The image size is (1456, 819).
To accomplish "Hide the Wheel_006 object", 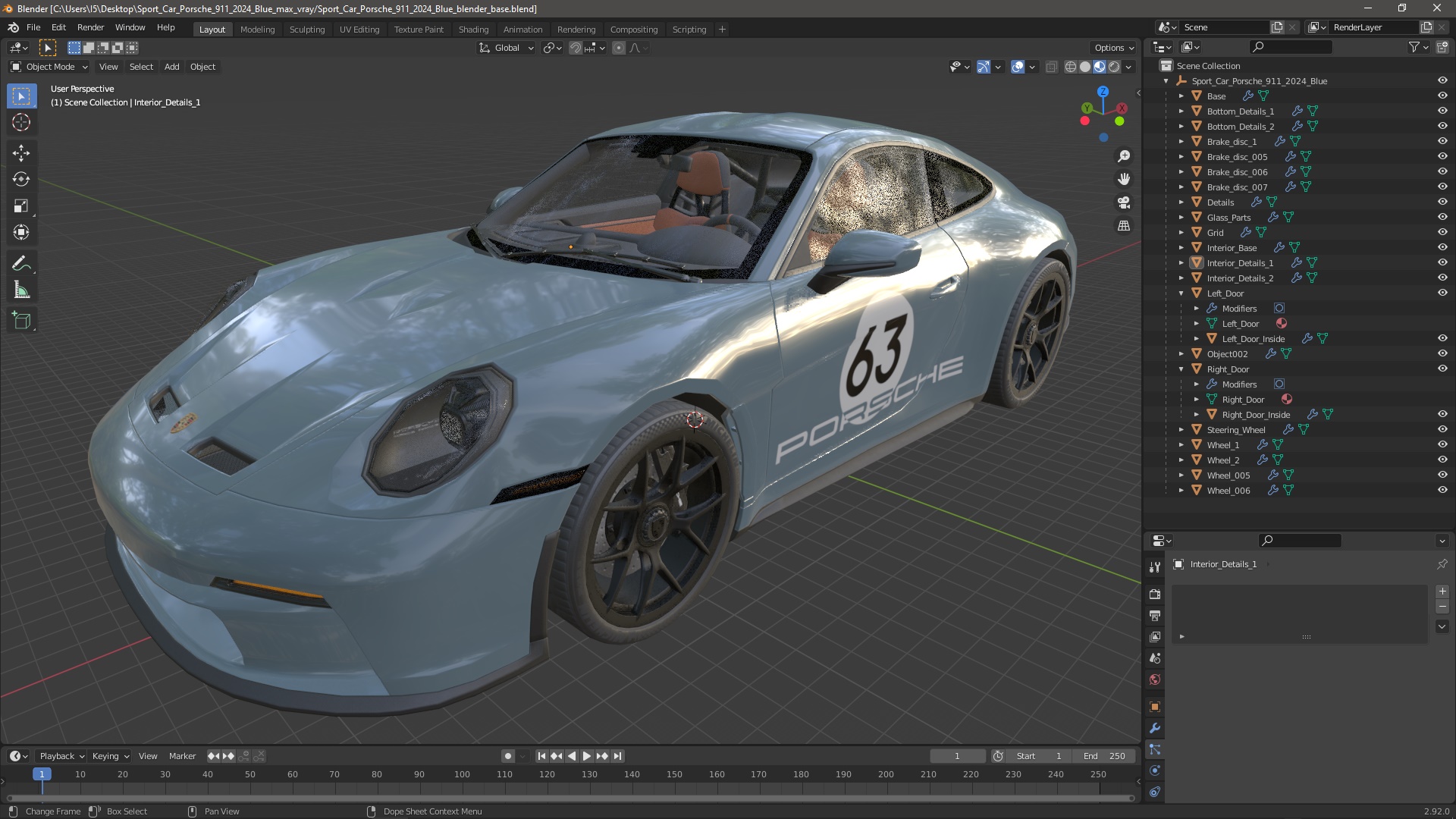I will click(1442, 491).
